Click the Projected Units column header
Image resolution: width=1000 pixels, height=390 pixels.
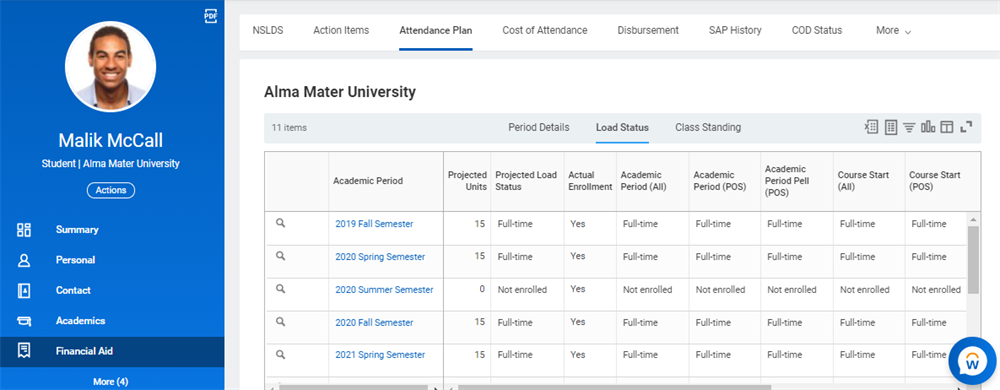tap(467, 181)
